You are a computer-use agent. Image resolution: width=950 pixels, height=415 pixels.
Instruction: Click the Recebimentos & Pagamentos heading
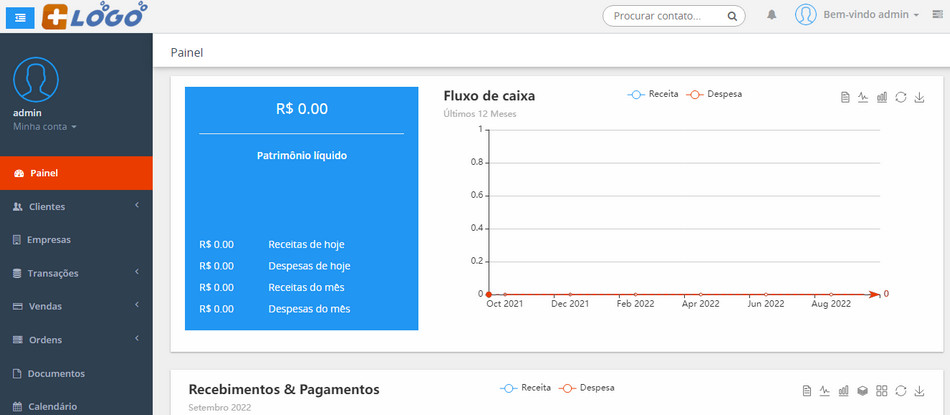(x=284, y=389)
